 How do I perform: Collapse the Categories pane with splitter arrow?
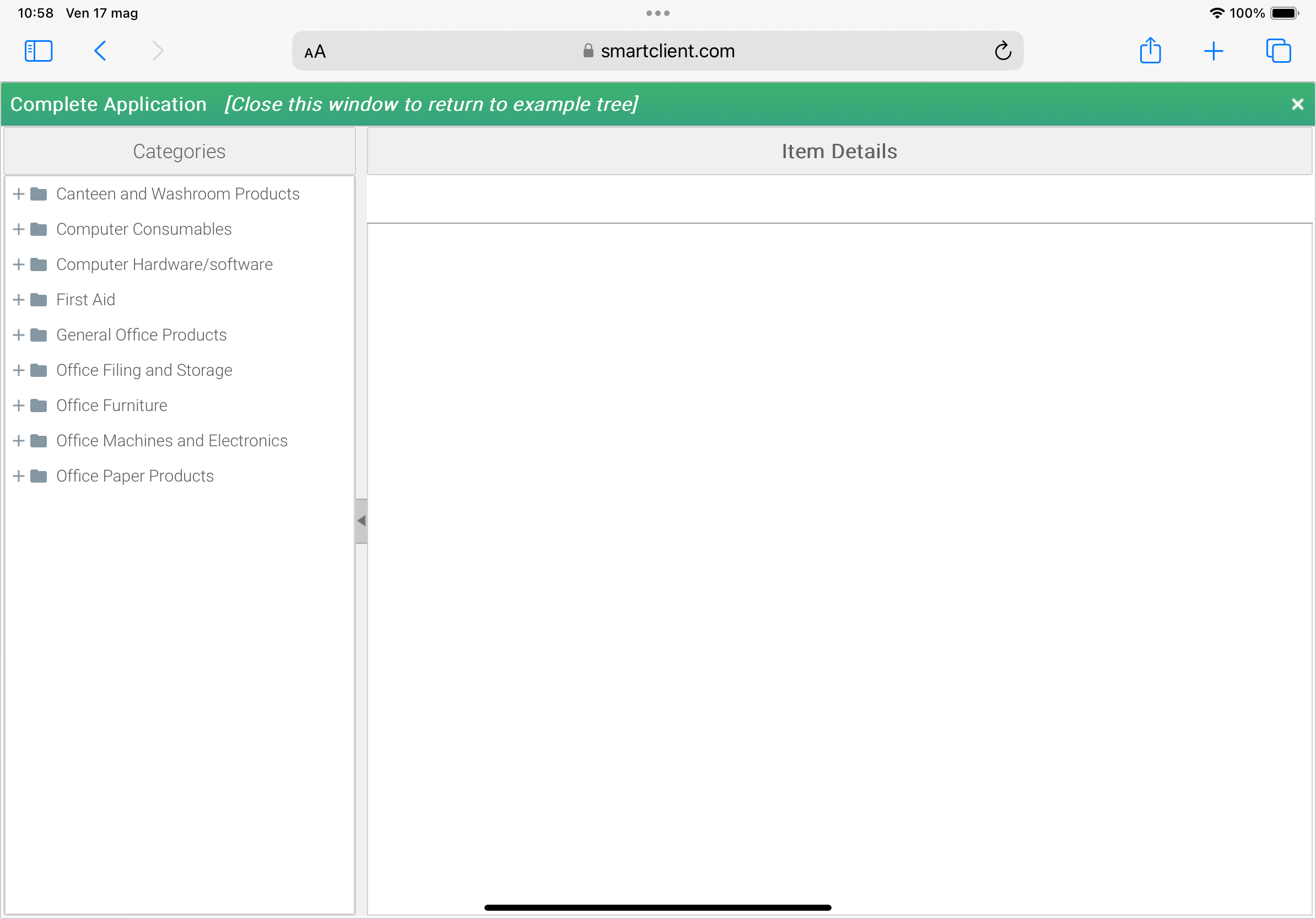361,521
